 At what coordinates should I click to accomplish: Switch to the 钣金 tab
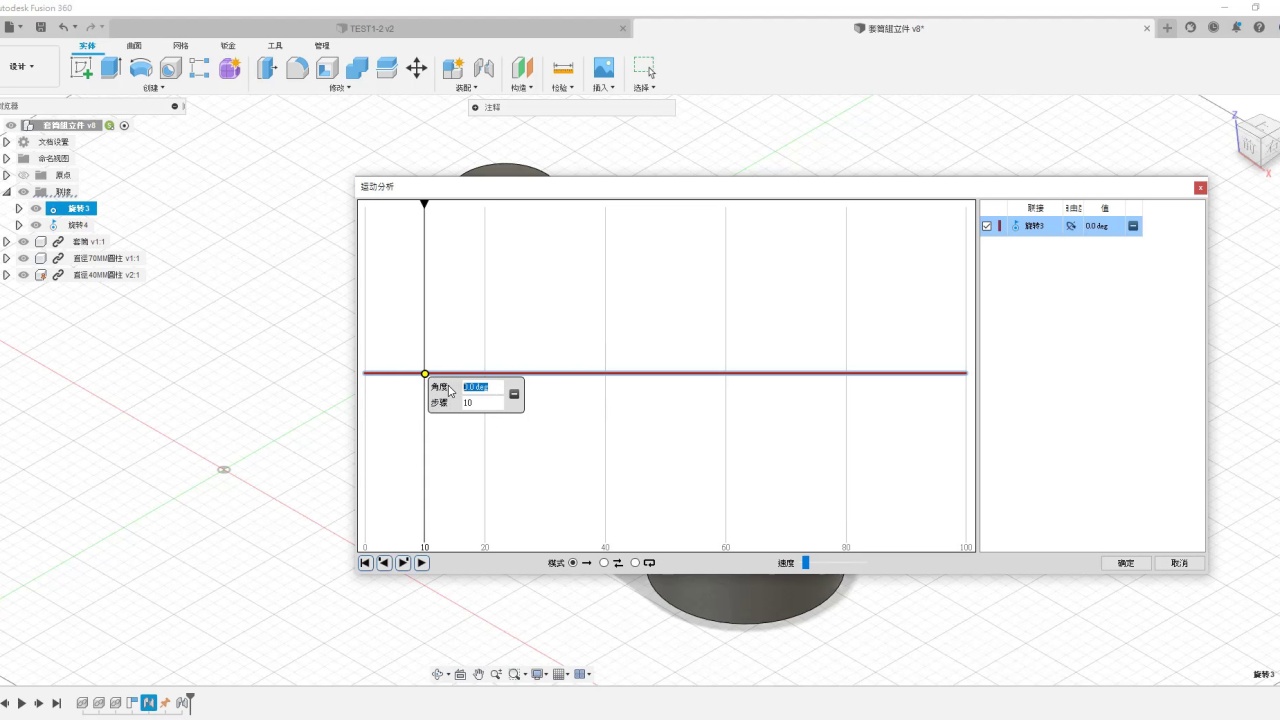[228, 46]
